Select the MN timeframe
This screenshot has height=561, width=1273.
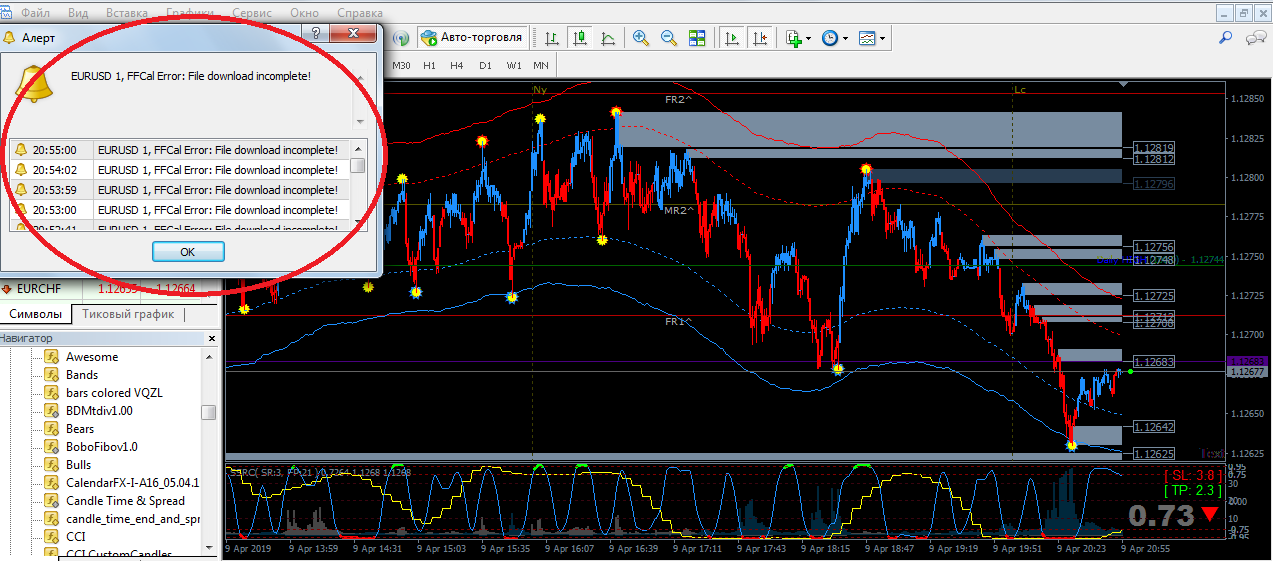pyautogui.click(x=541, y=65)
